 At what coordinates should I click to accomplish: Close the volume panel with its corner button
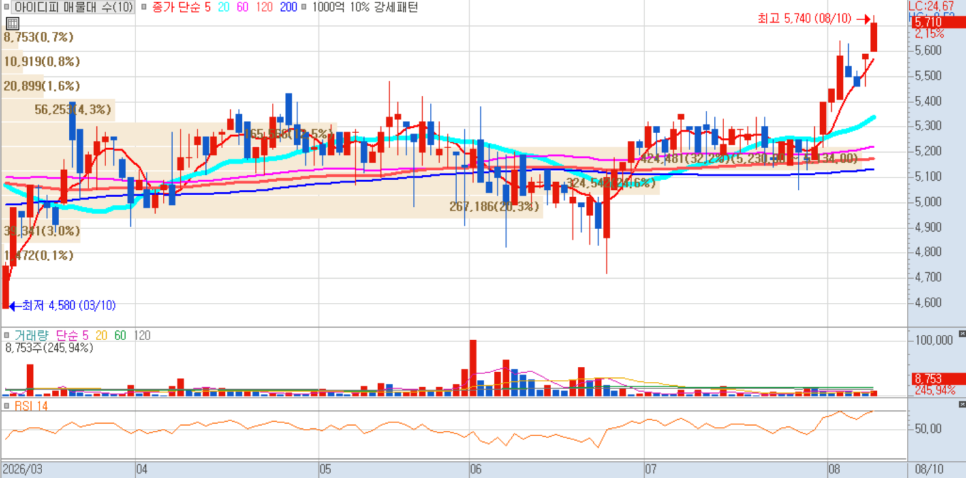click(x=962, y=333)
